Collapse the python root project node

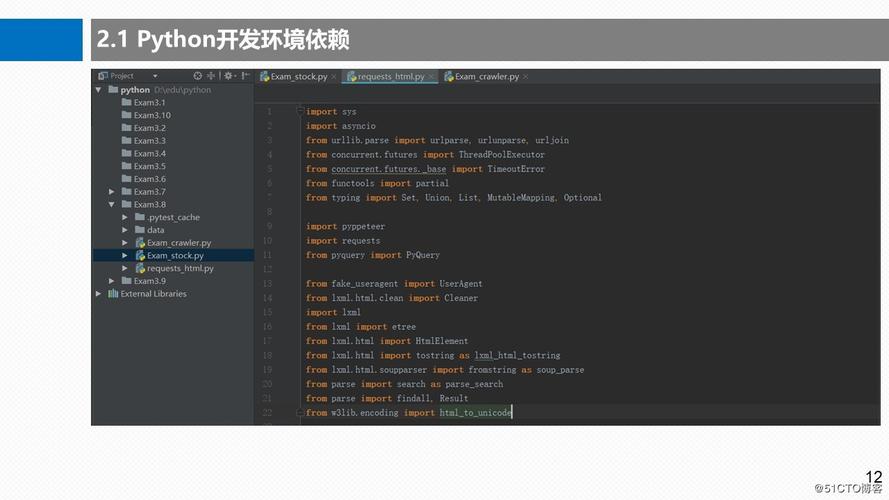(99, 90)
